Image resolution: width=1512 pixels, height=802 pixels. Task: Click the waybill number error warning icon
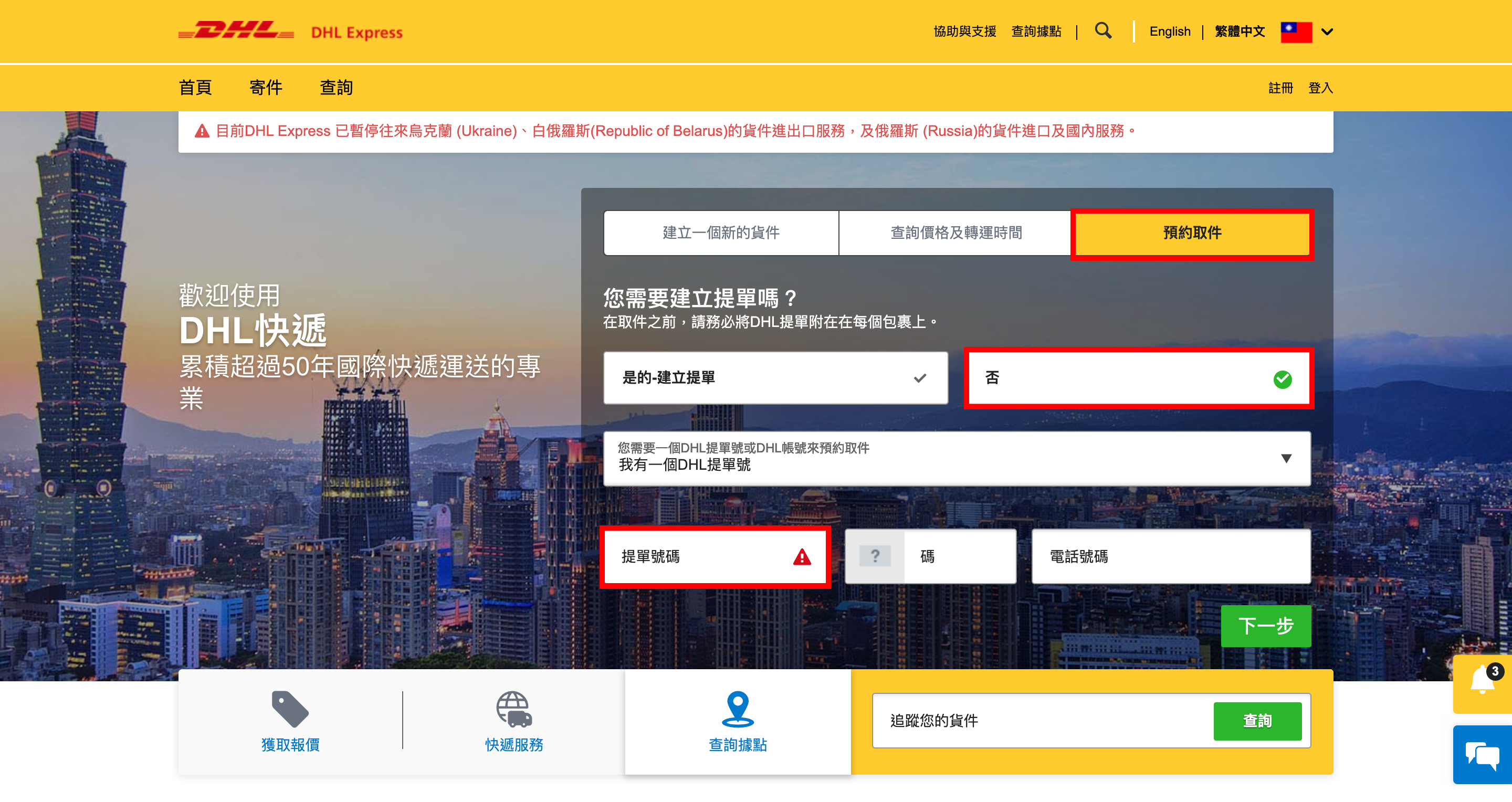tap(802, 557)
